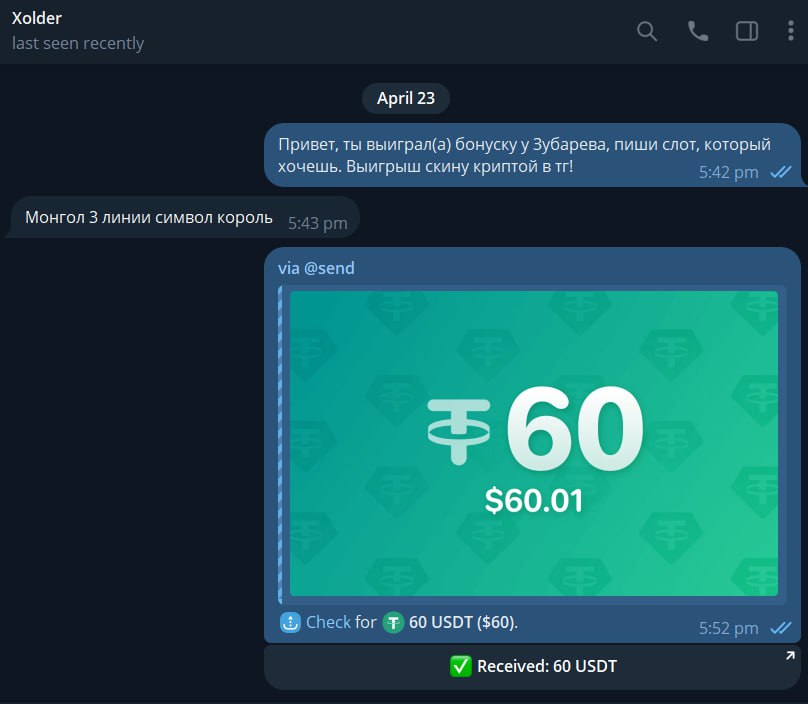
Task: Open the @send bot link
Action: pyautogui.click(x=329, y=268)
